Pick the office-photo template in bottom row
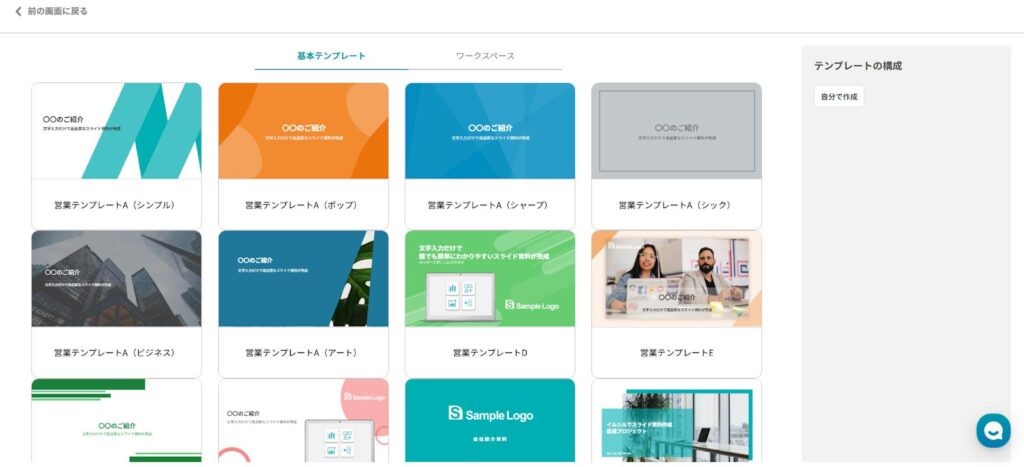 pos(676,421)
